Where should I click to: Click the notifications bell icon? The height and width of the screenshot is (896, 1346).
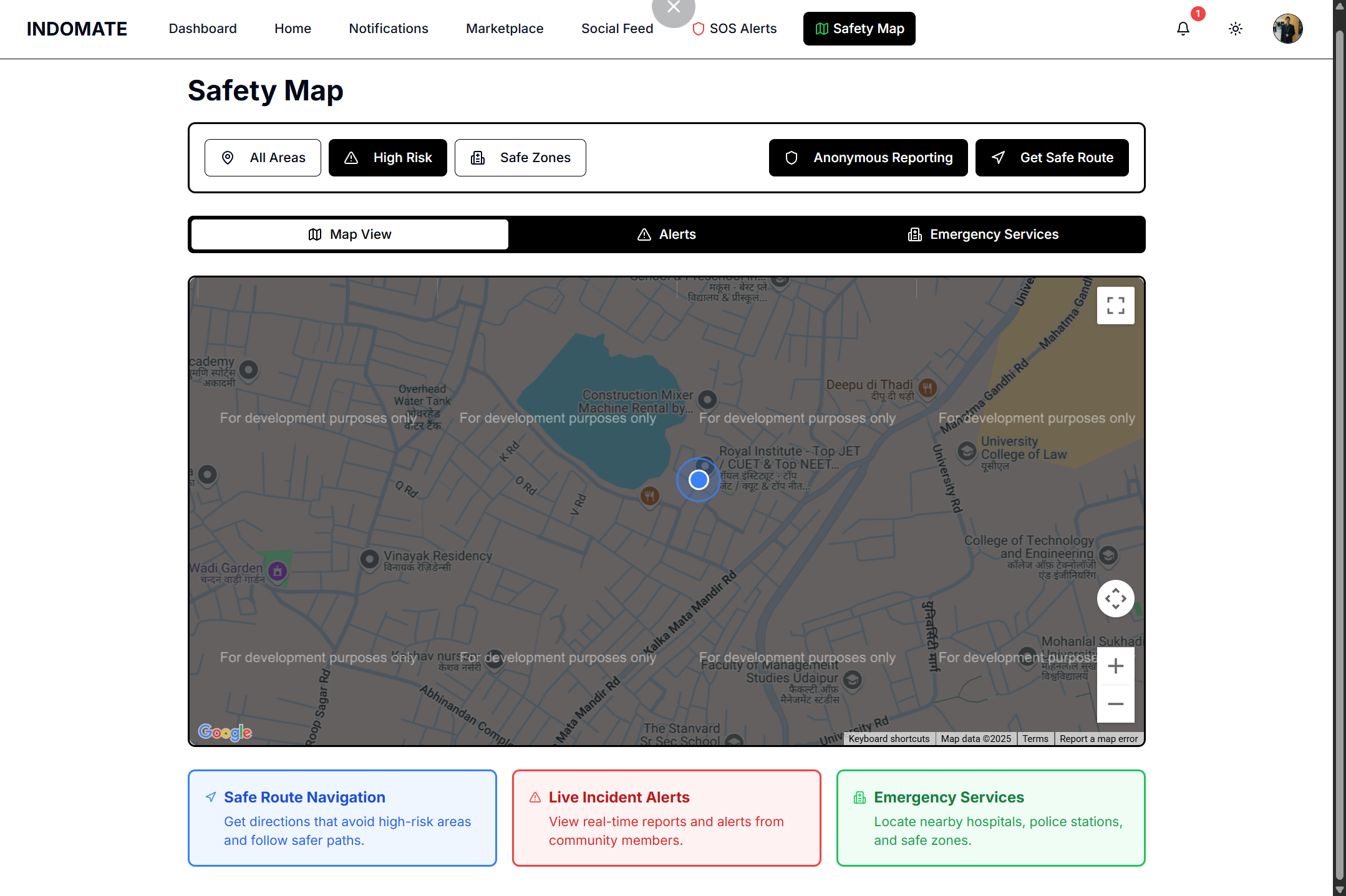tap(1183, 29)
